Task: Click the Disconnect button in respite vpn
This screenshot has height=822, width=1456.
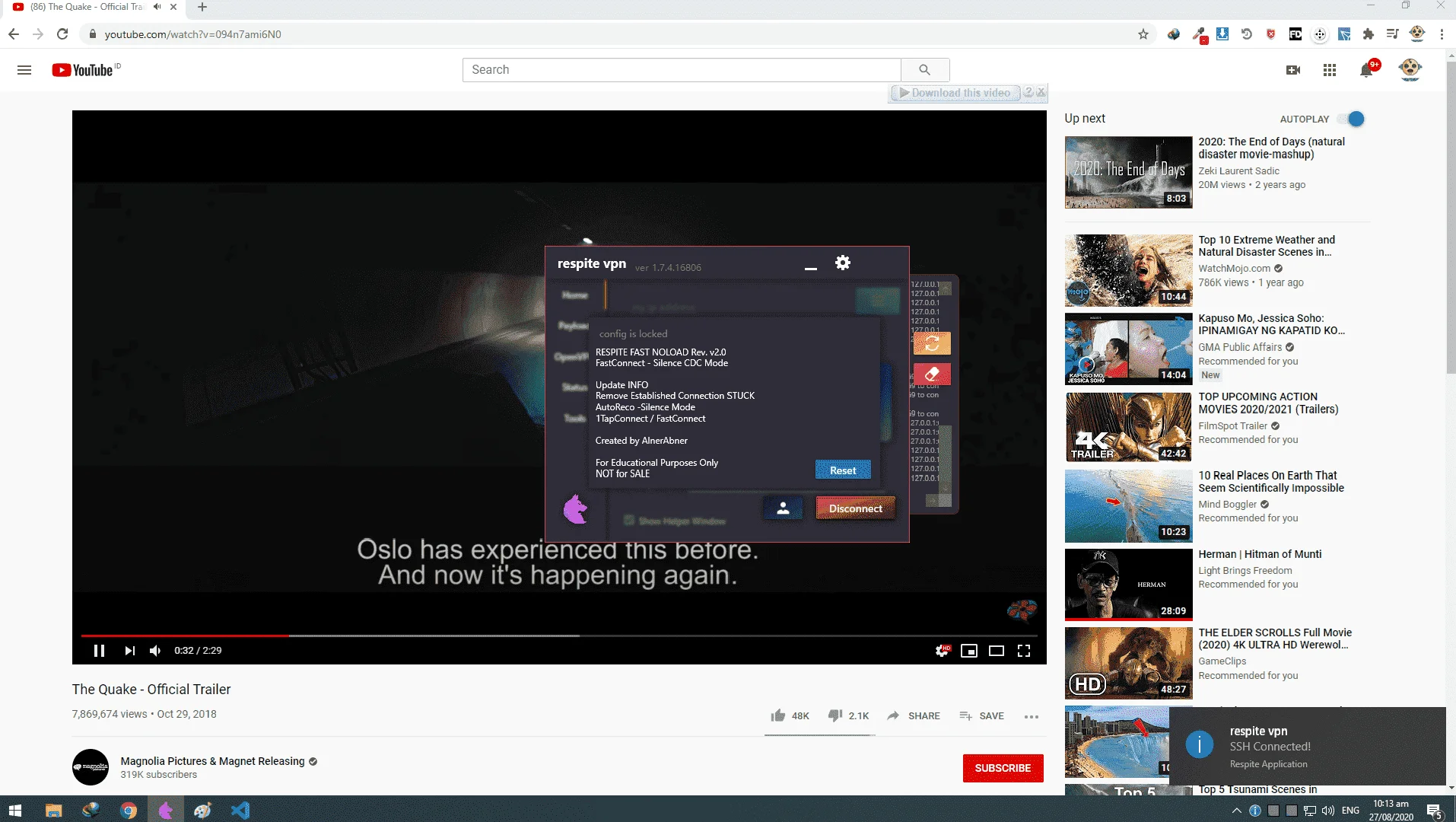Action: [856, 508]
